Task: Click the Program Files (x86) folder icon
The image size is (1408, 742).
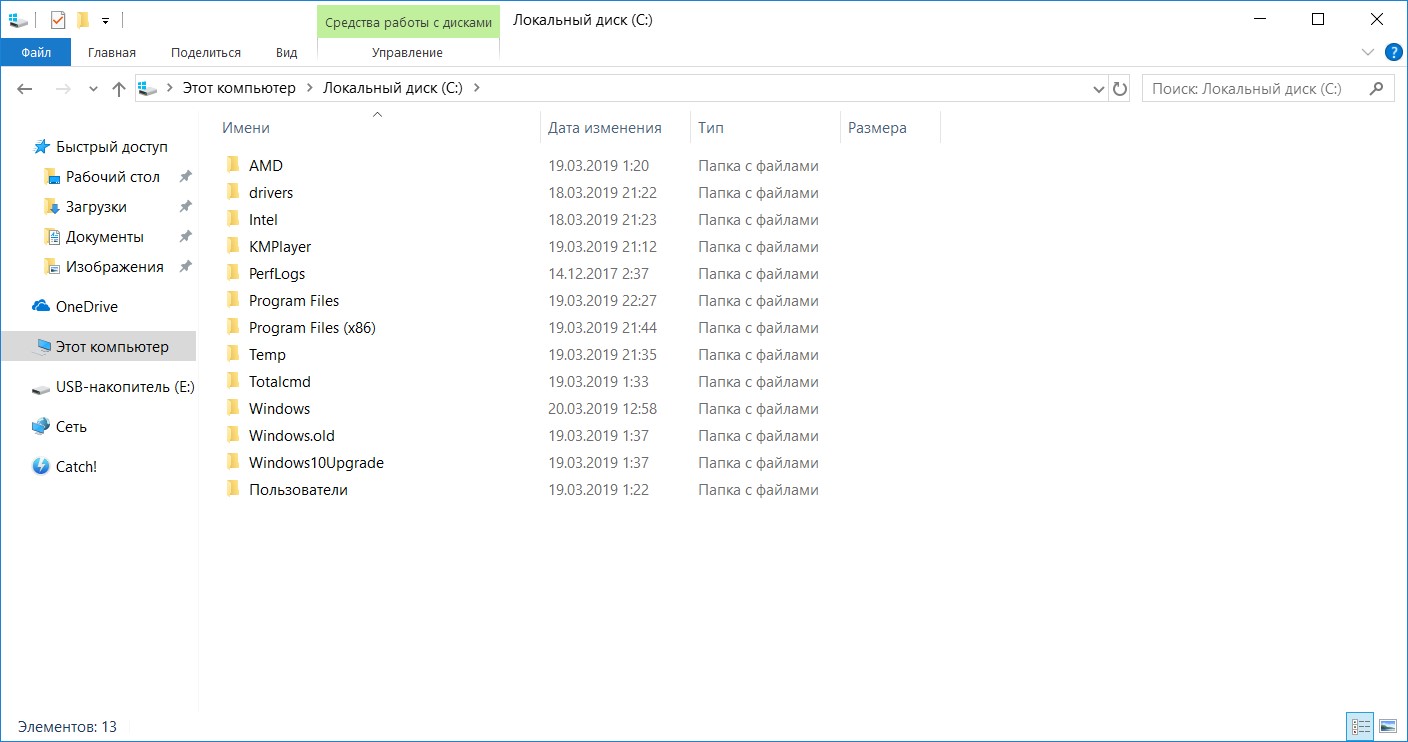Action: coord(233,327)
